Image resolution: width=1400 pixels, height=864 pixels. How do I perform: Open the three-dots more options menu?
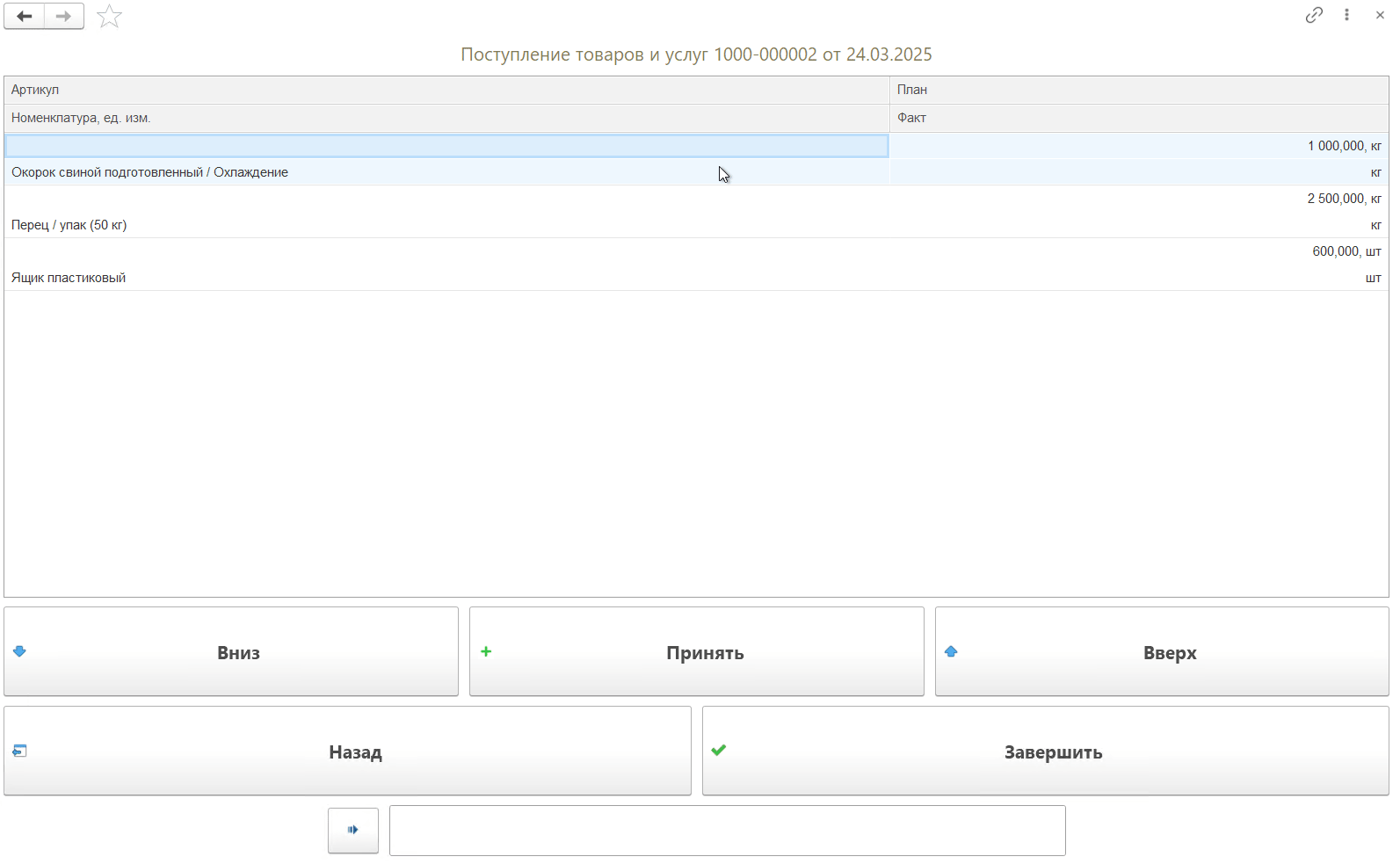click(x=1346, y=15)
